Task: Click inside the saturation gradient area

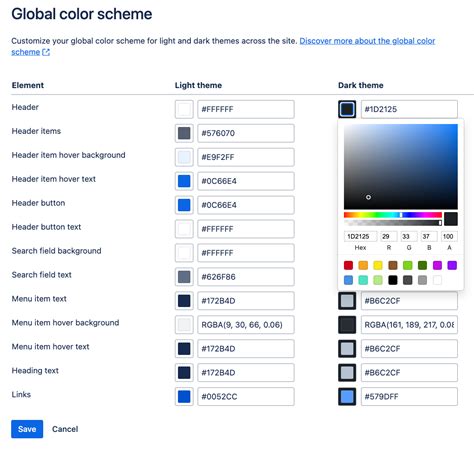Action: pos(401,167)
